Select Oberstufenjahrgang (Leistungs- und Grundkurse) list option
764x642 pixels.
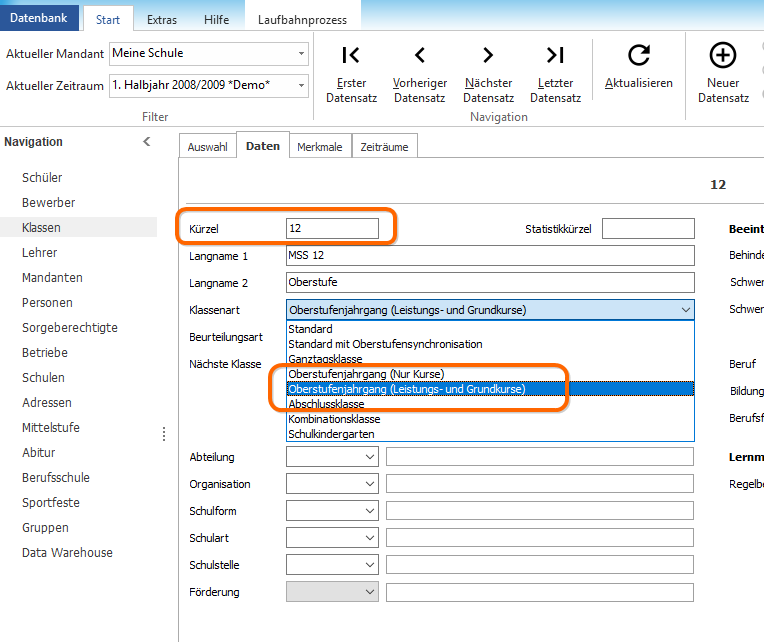(x=490, y=389)
